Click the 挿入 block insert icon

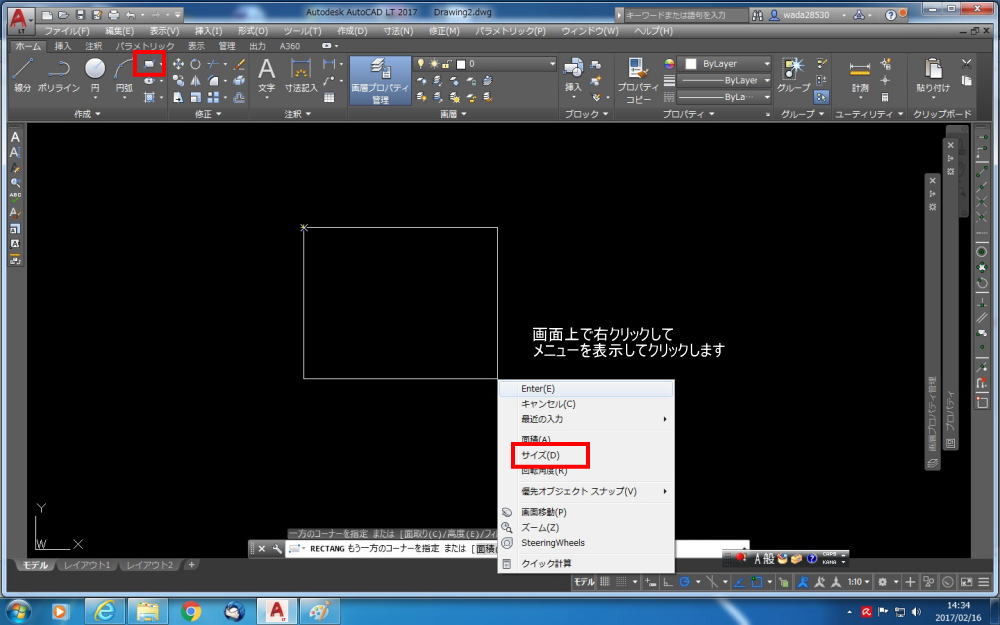click(573, 75)
